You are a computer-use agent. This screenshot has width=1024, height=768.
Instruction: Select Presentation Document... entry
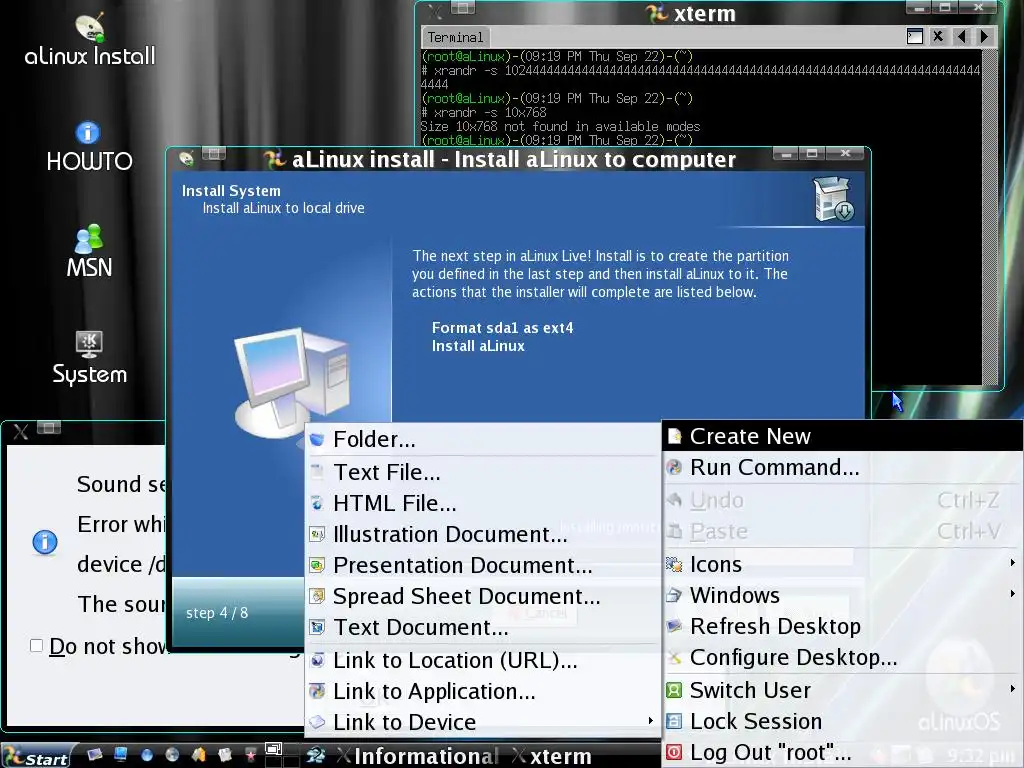pyautogui.click(x=482, y=565)
